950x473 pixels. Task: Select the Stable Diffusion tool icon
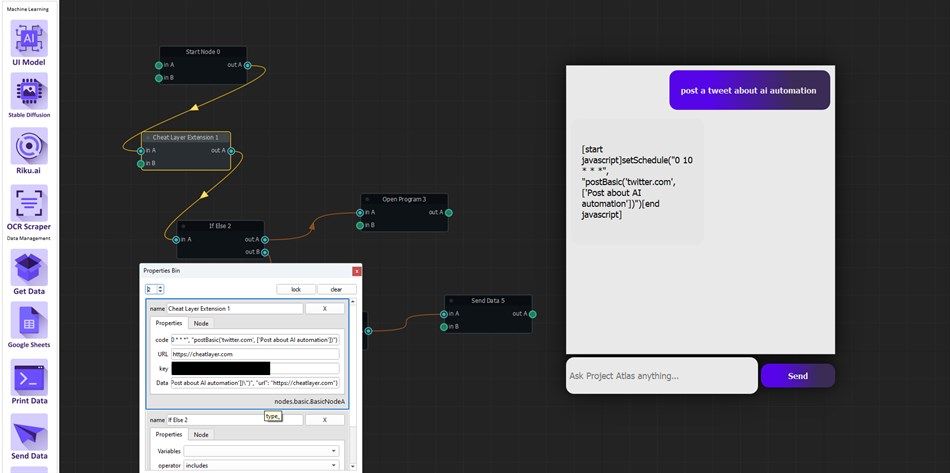pyautogui.click(x=29, y=91)
